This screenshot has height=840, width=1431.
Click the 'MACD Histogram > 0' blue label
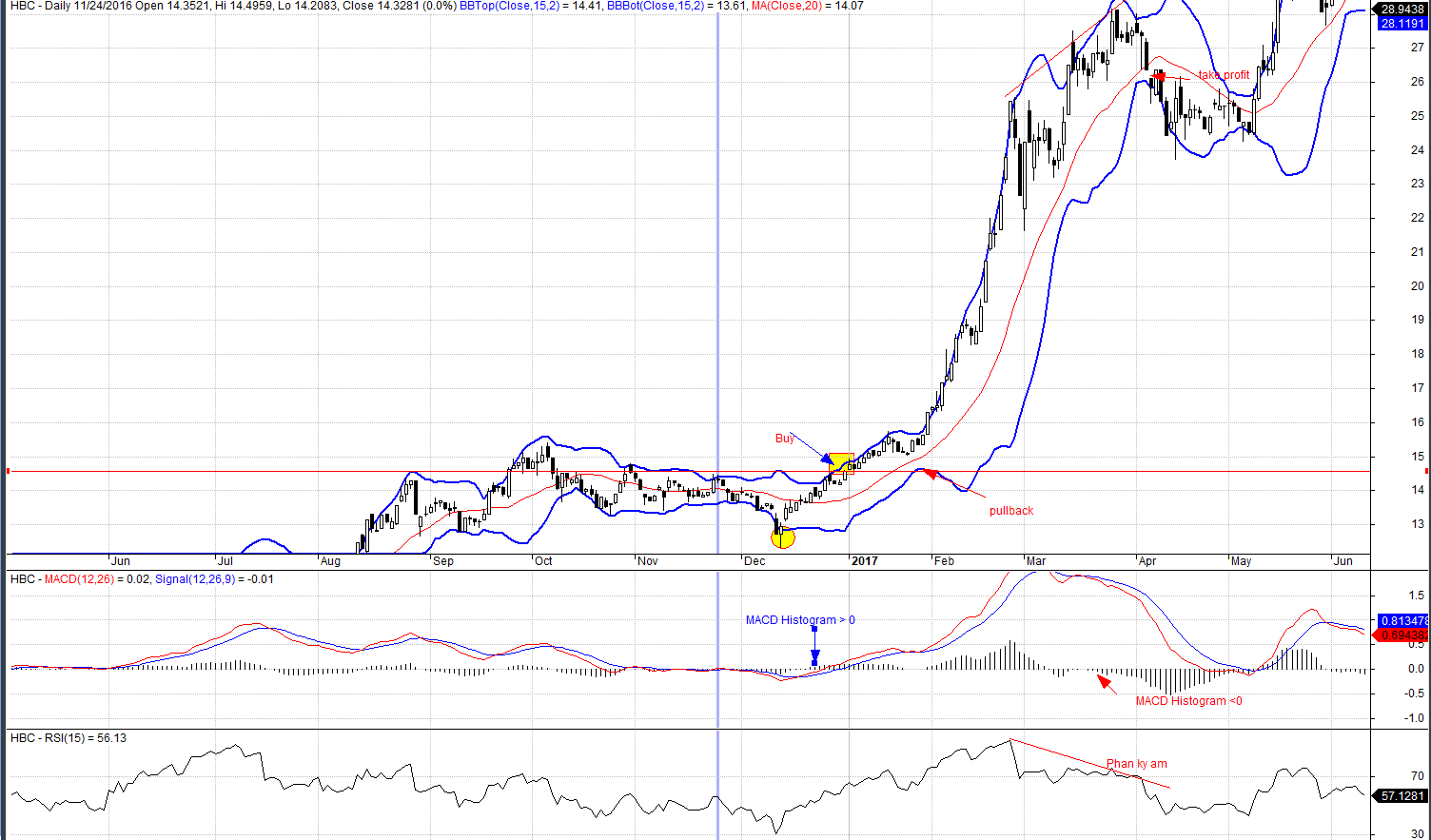(800, 620)
